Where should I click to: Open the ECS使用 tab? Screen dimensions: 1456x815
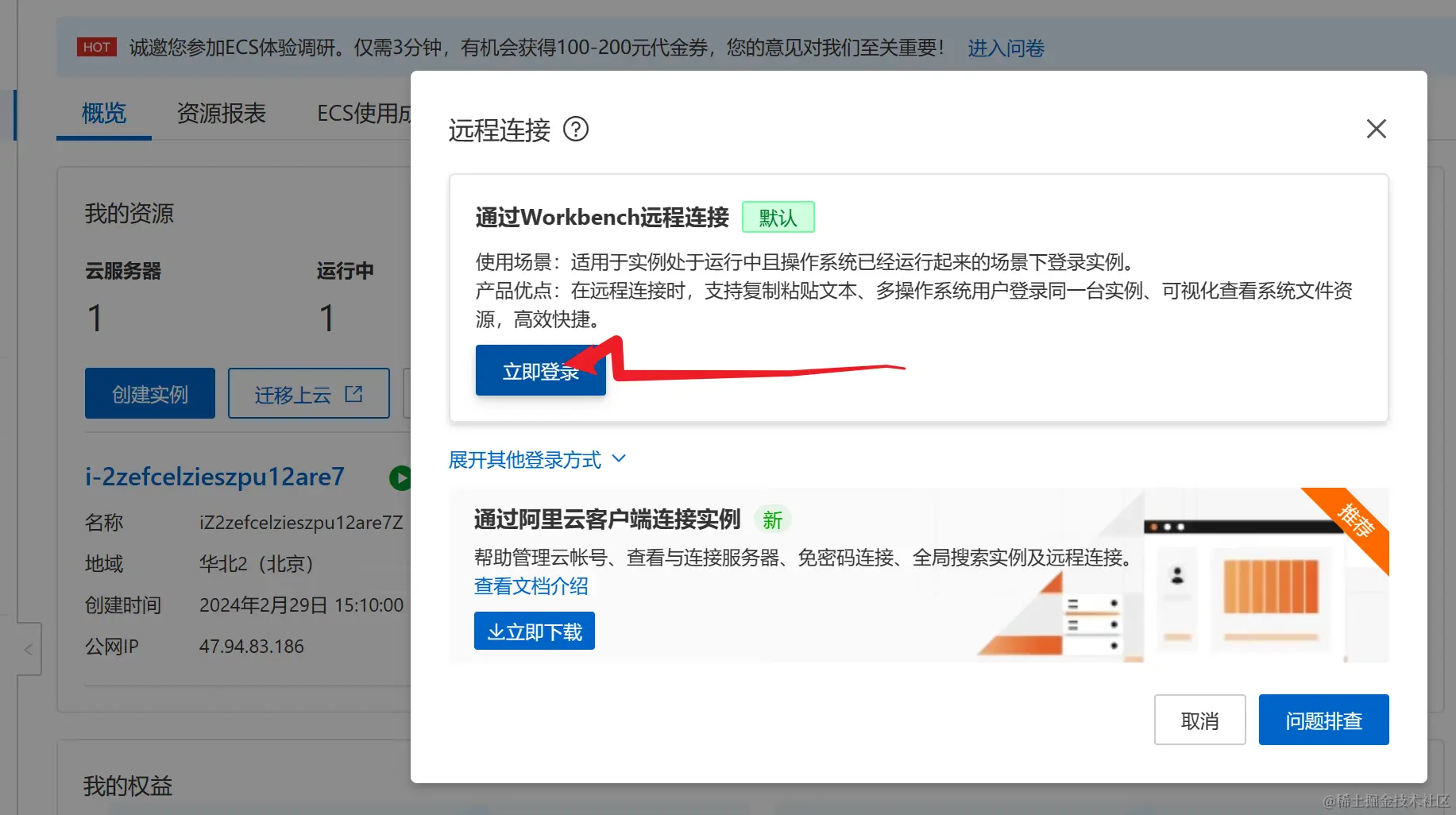(364, 113)
